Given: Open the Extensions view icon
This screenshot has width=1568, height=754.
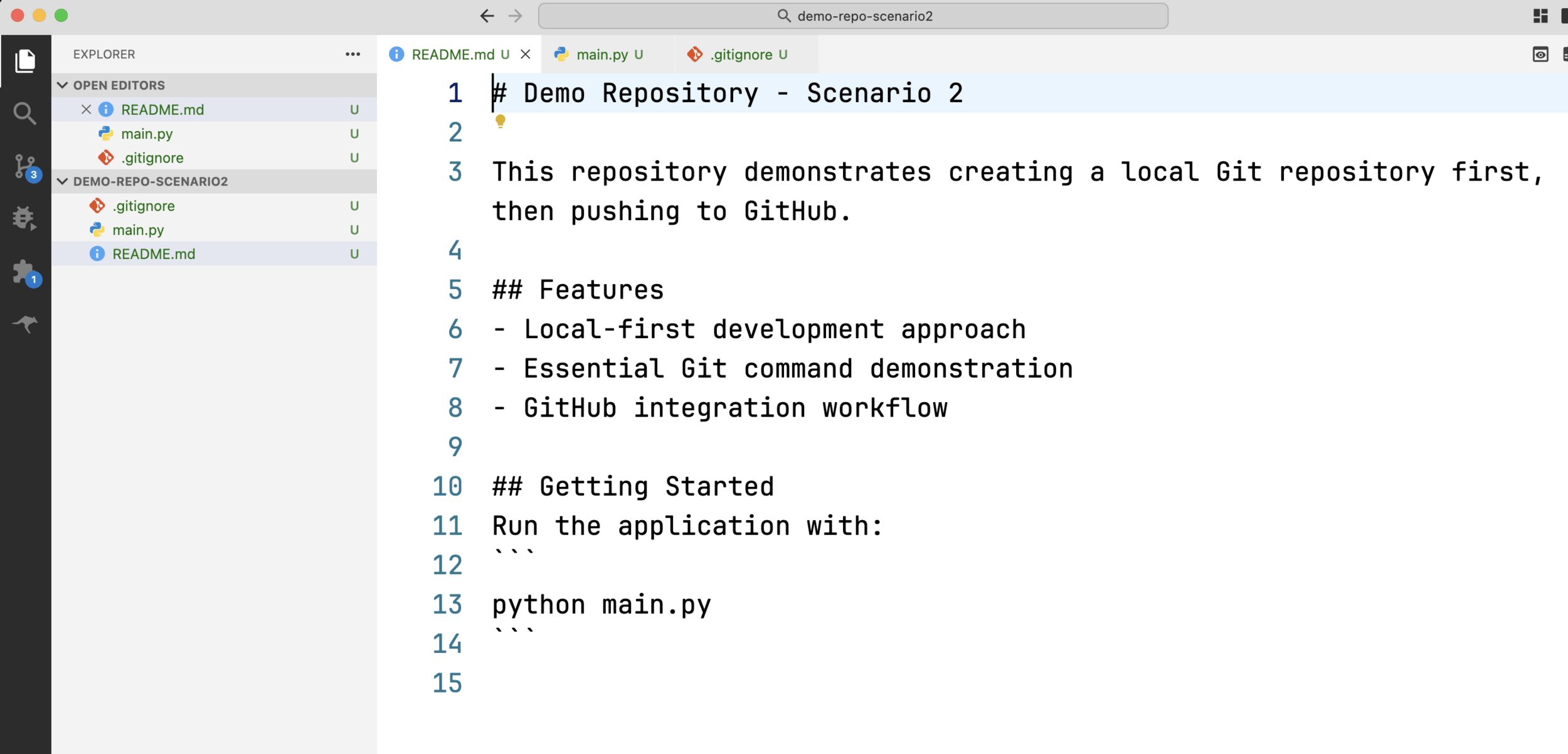Looking at the screenshot, I should point(25,272).
